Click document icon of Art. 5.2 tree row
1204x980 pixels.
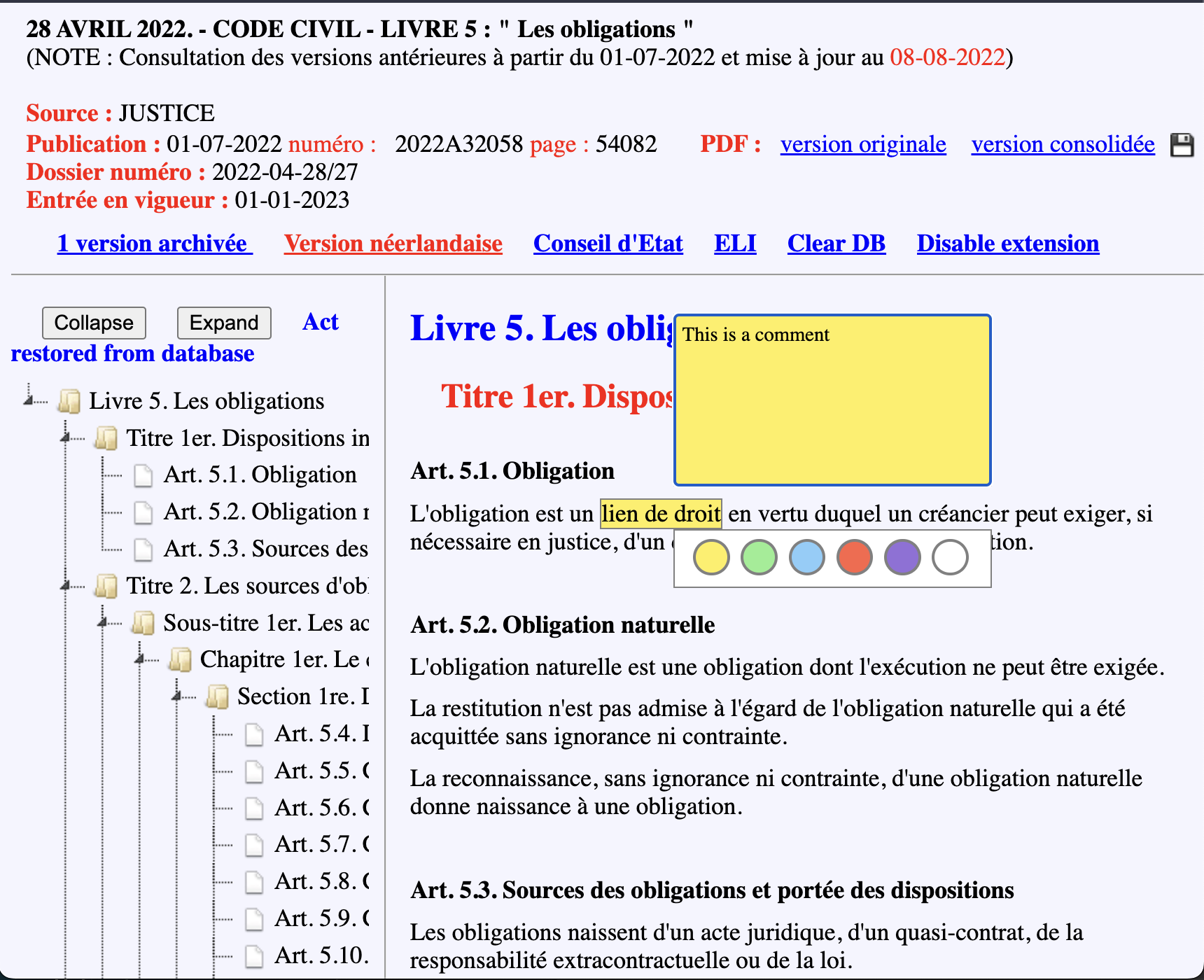pyautogui.click(x=143, y=512)
